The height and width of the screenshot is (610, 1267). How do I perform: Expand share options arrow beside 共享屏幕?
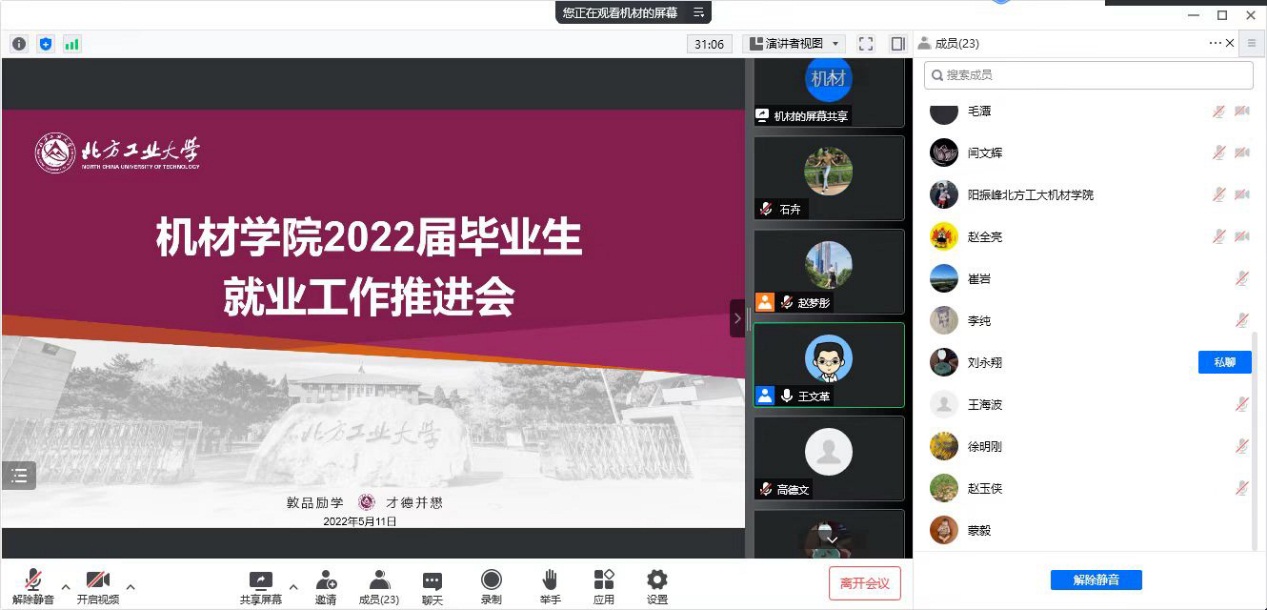coord(293,587)
